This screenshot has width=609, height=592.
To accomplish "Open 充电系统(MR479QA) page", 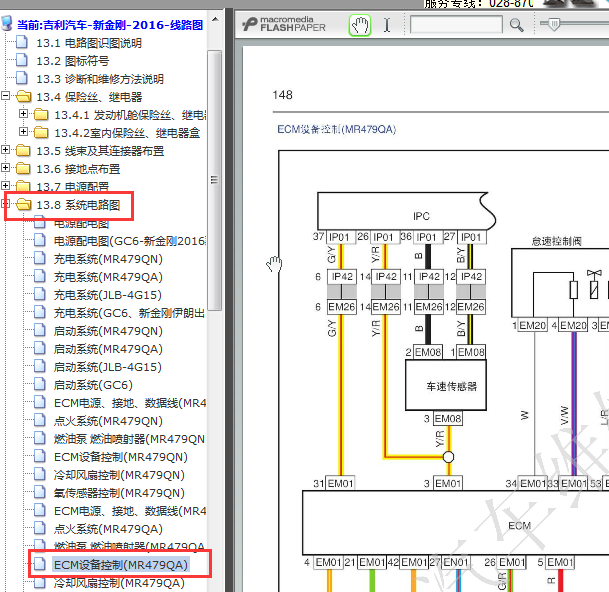I will click(108, 277).
